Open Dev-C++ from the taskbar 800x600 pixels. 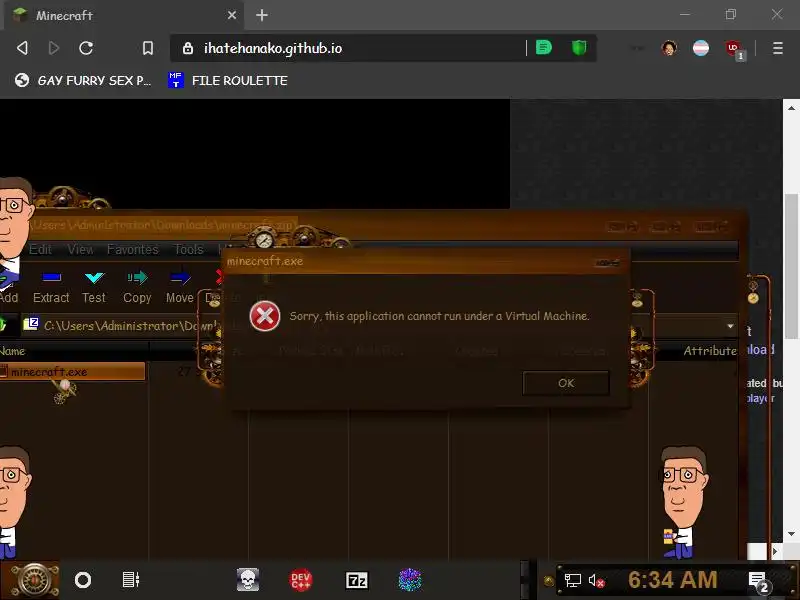pyautogui.click(x=301, y=580)
